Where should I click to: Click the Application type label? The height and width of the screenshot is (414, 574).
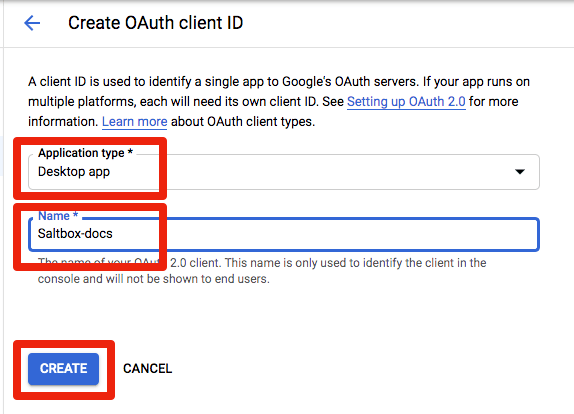click(85, 153)
